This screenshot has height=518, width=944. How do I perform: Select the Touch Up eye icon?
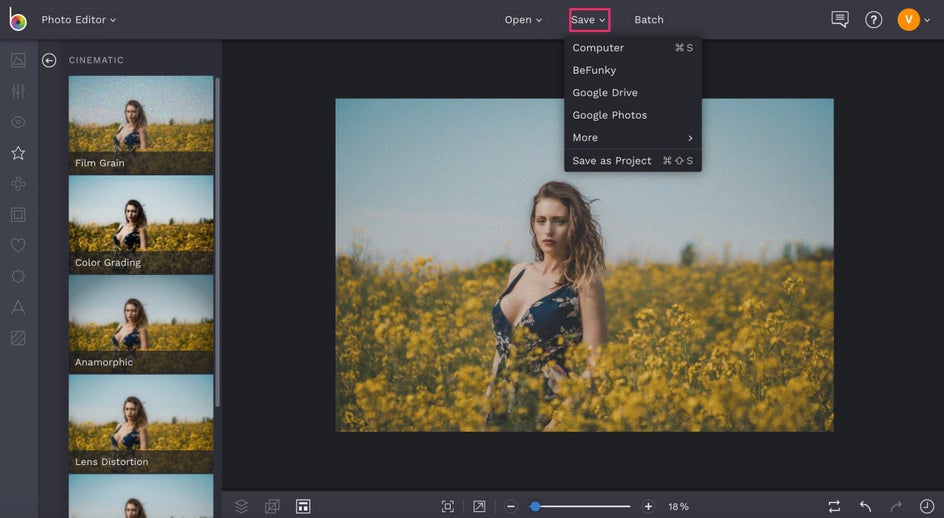tap(18, 122)
